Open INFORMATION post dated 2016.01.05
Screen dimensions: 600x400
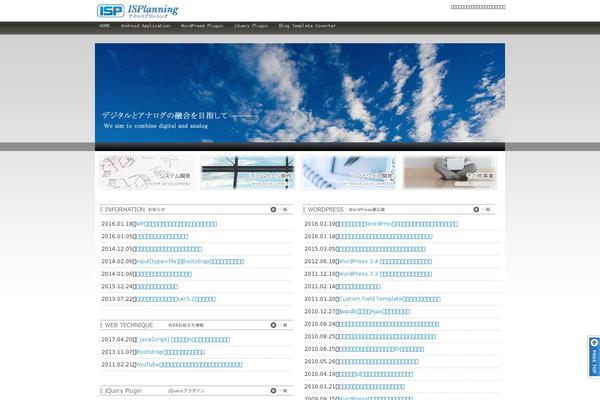162,237
